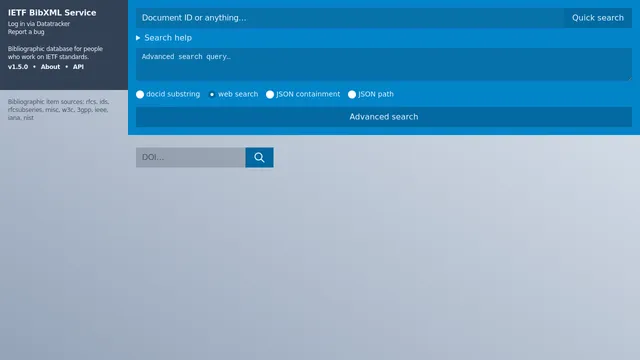Click the rfcs source name

point(91,102)
